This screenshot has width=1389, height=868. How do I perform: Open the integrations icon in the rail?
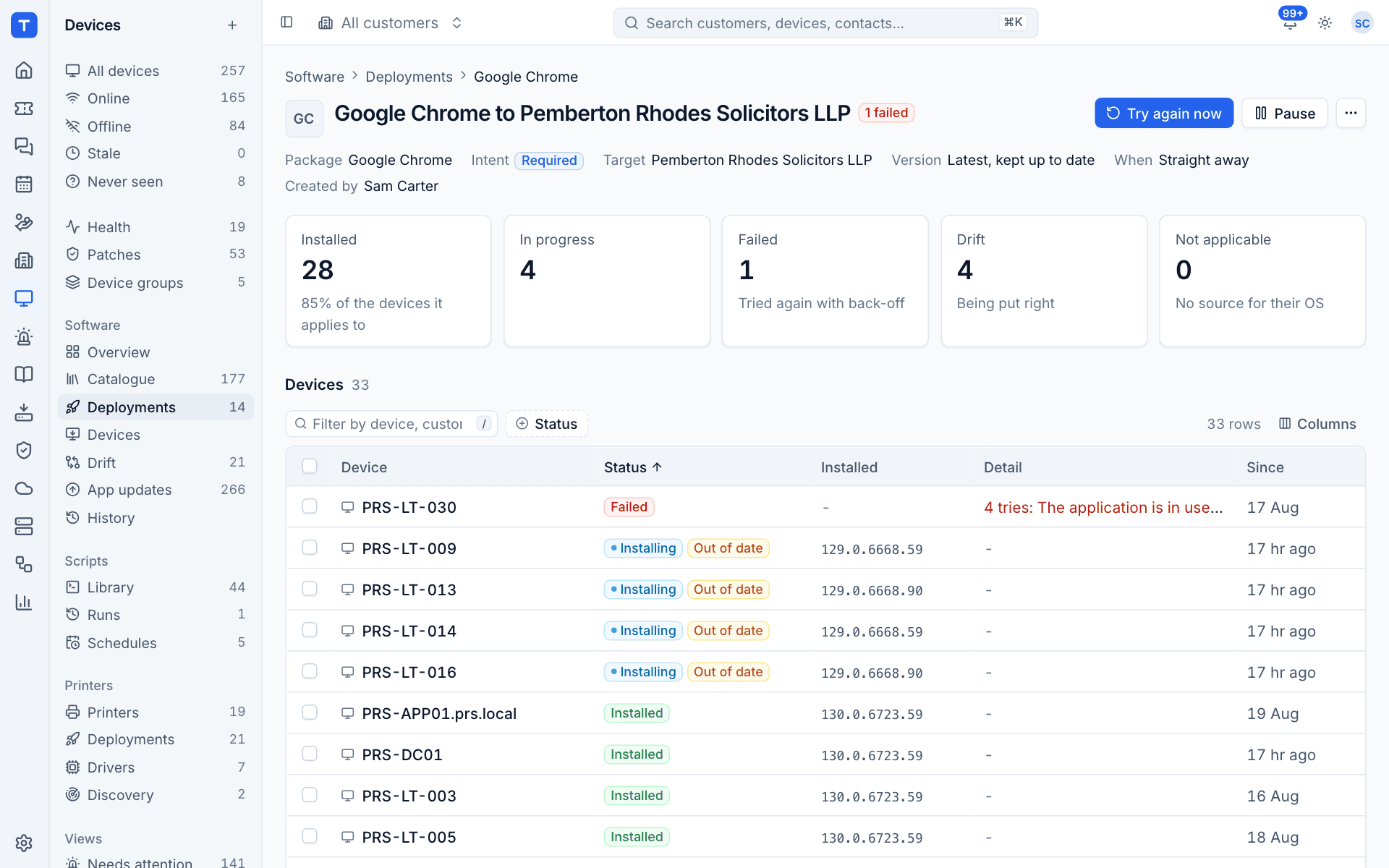click(24, 564)
